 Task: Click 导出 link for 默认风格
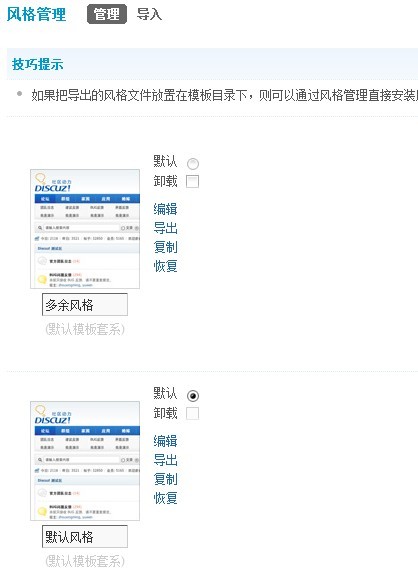165,460
